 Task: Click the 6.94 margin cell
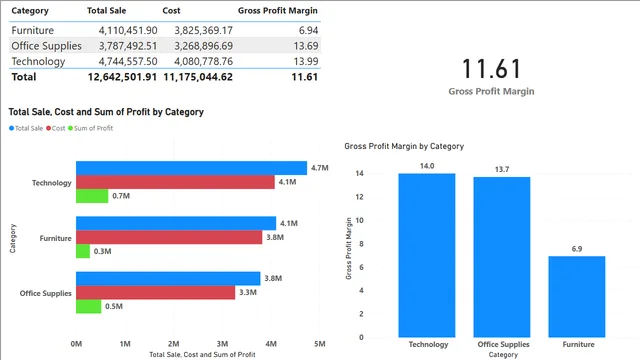pos(308,30)
